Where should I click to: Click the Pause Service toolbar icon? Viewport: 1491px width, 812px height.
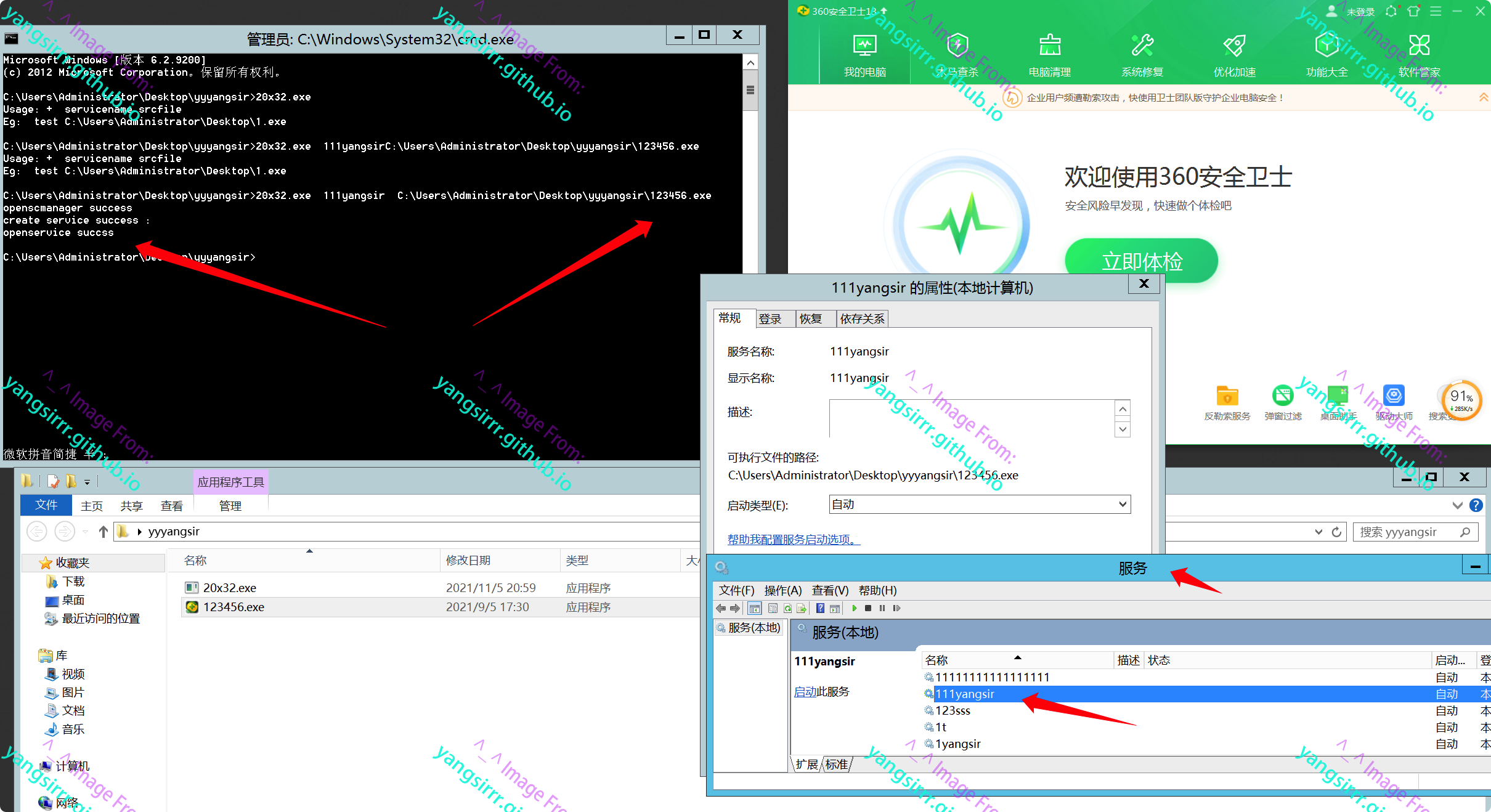tap(882, 608)
